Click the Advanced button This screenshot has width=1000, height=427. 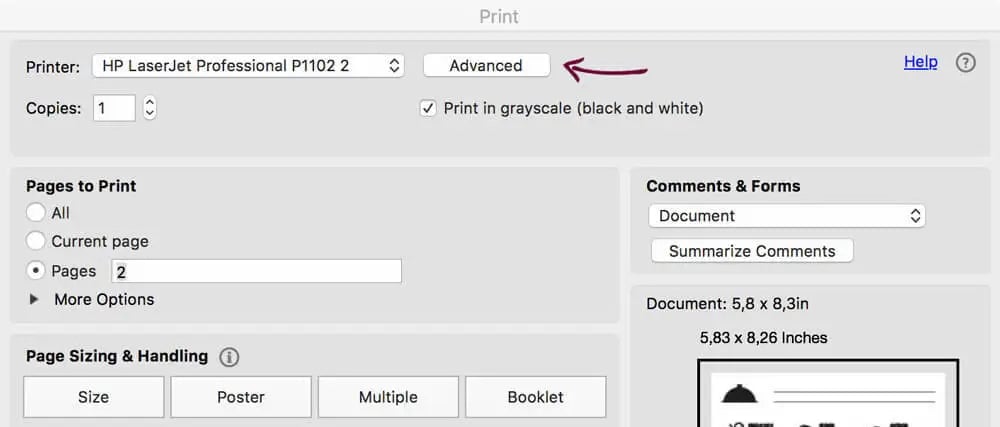tap(486, 66)
